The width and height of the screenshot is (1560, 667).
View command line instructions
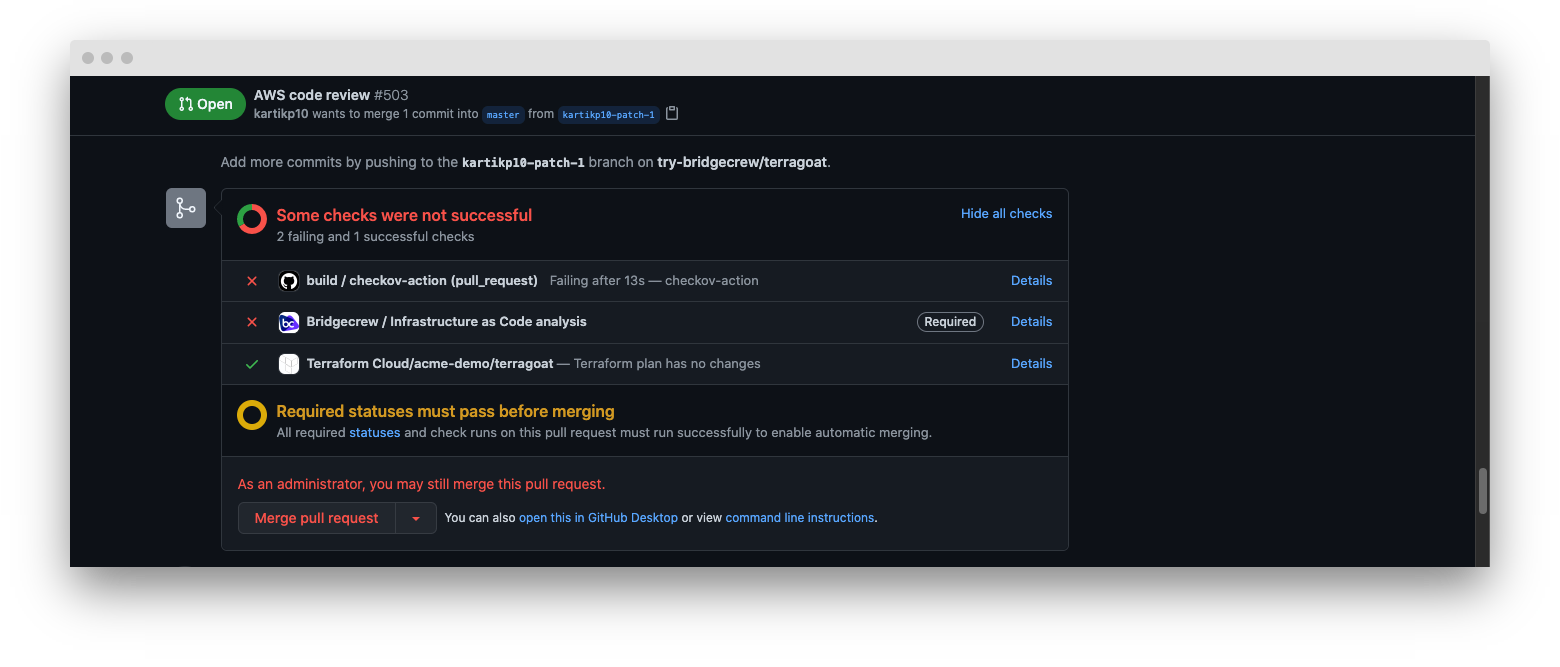coord(800,518)
